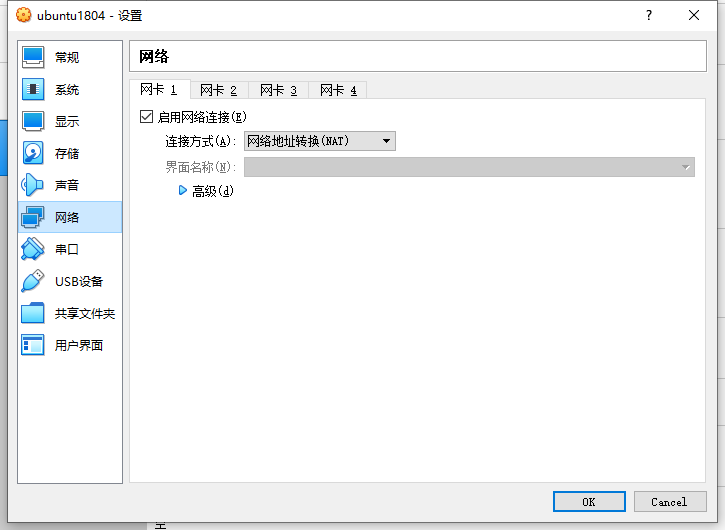Image resolution: width=725 pixels, height=530 pixels.
Task: Select the 存储 (Storage) disk icon
Action: click(33, 153)
